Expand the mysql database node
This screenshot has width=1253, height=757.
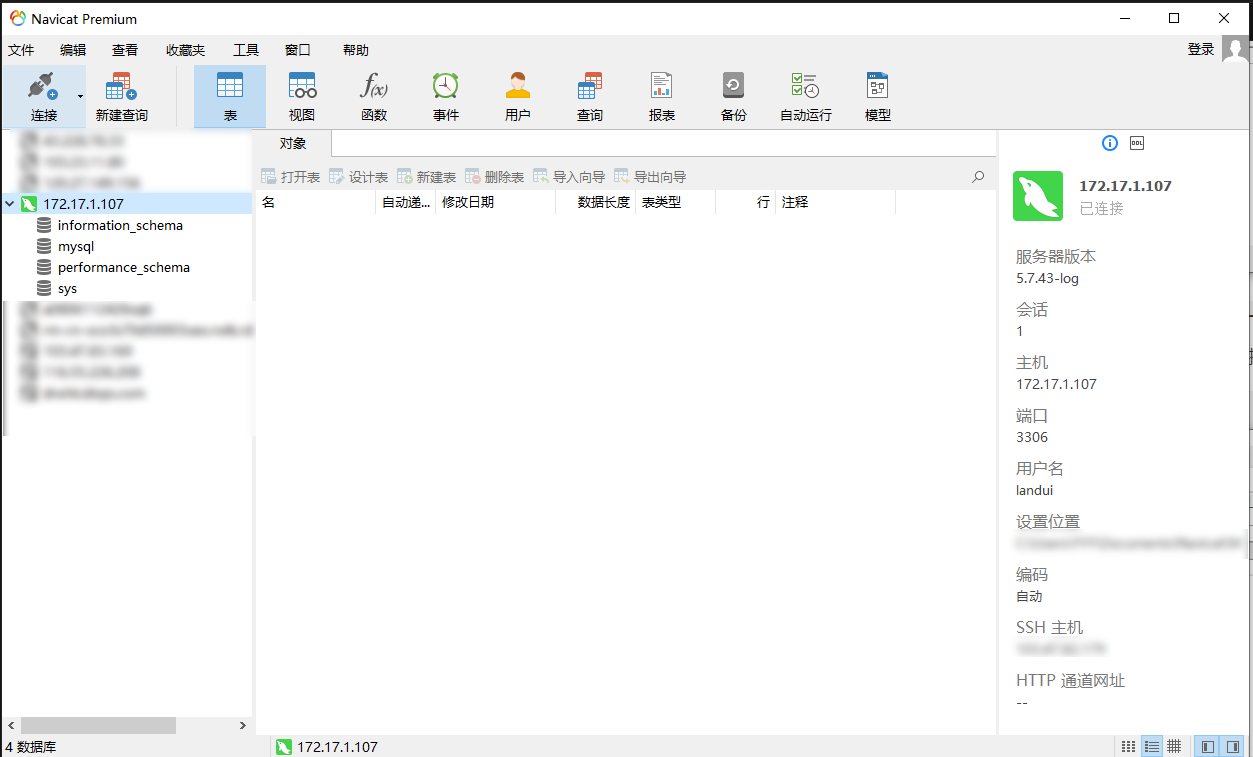click(x=76, y=246)
